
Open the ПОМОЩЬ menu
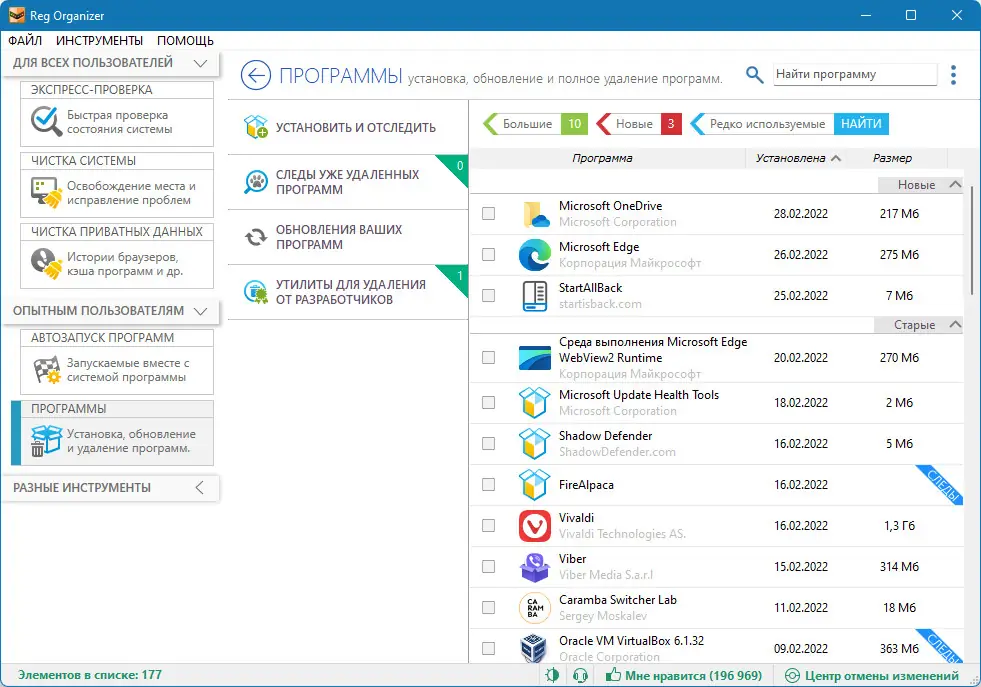tap(185, 41)
